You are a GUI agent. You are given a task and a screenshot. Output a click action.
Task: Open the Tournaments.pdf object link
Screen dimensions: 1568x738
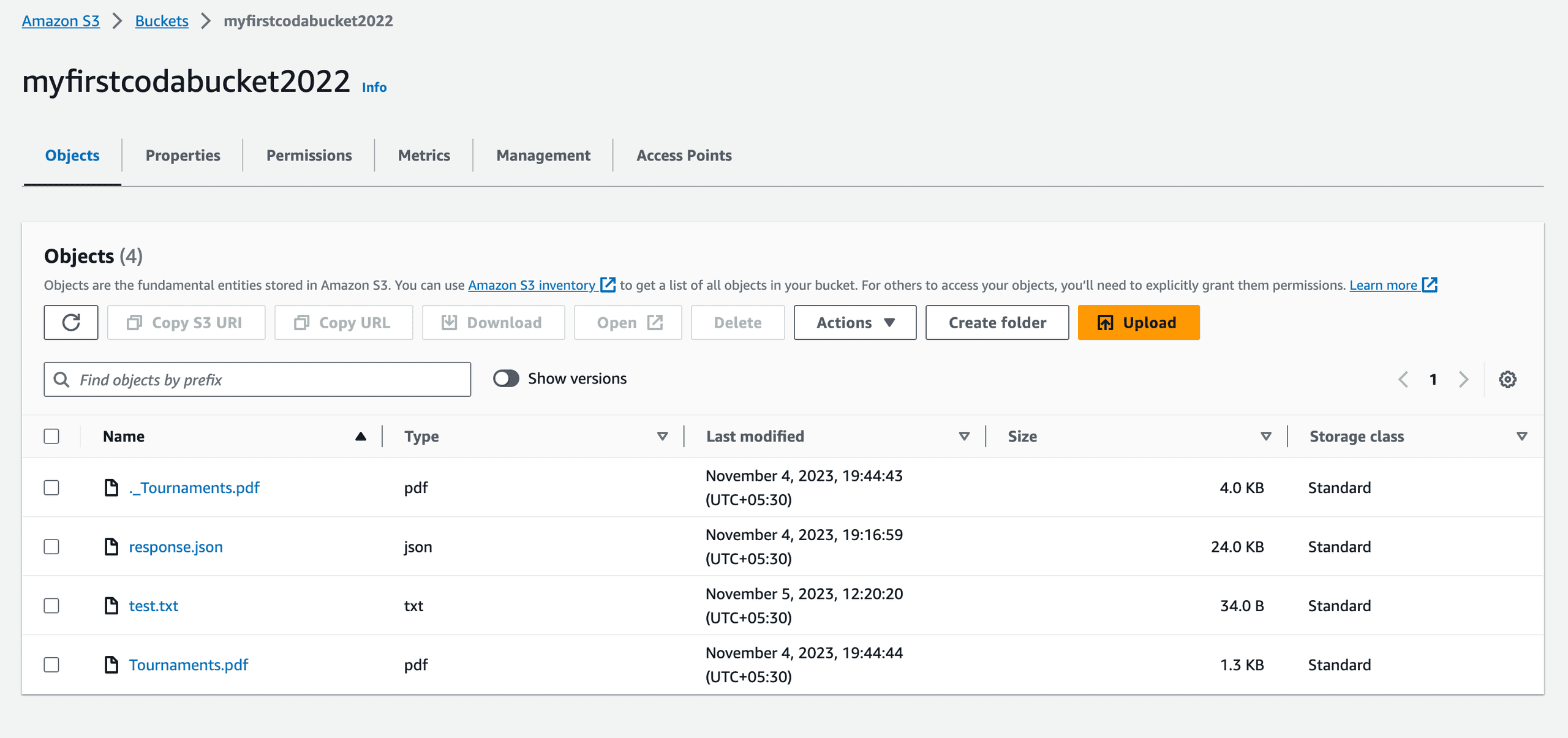pyautogui.click(x=188, y=665)
